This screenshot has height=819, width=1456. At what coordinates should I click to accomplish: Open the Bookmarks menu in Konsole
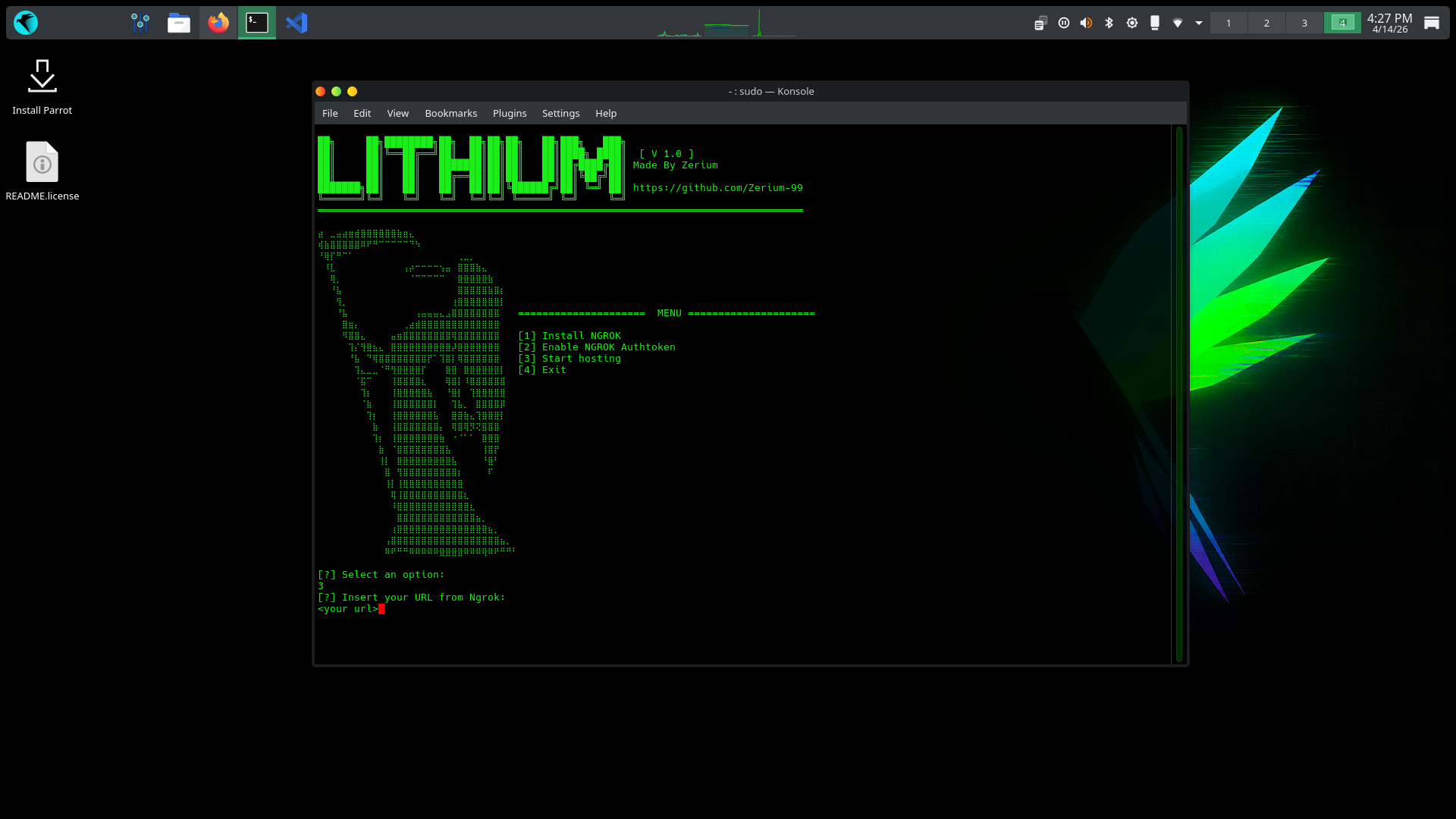click(450, 113)
